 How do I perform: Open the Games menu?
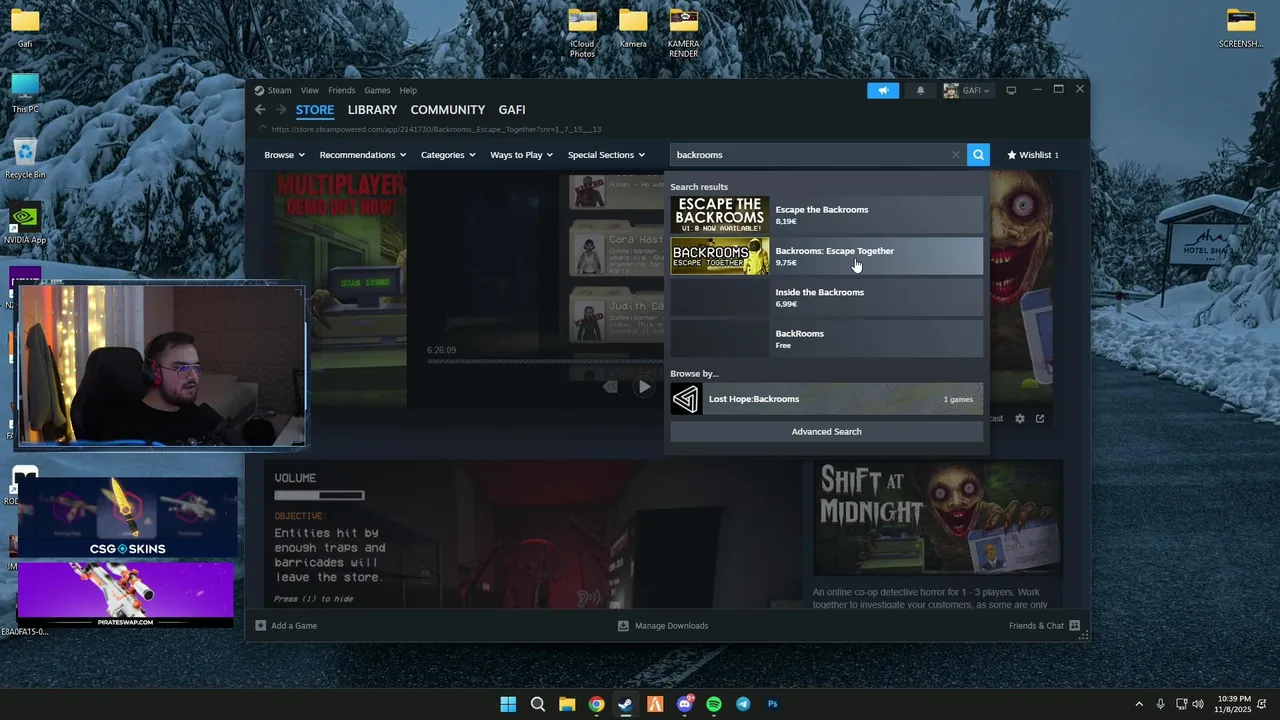[x=377, y=90]
